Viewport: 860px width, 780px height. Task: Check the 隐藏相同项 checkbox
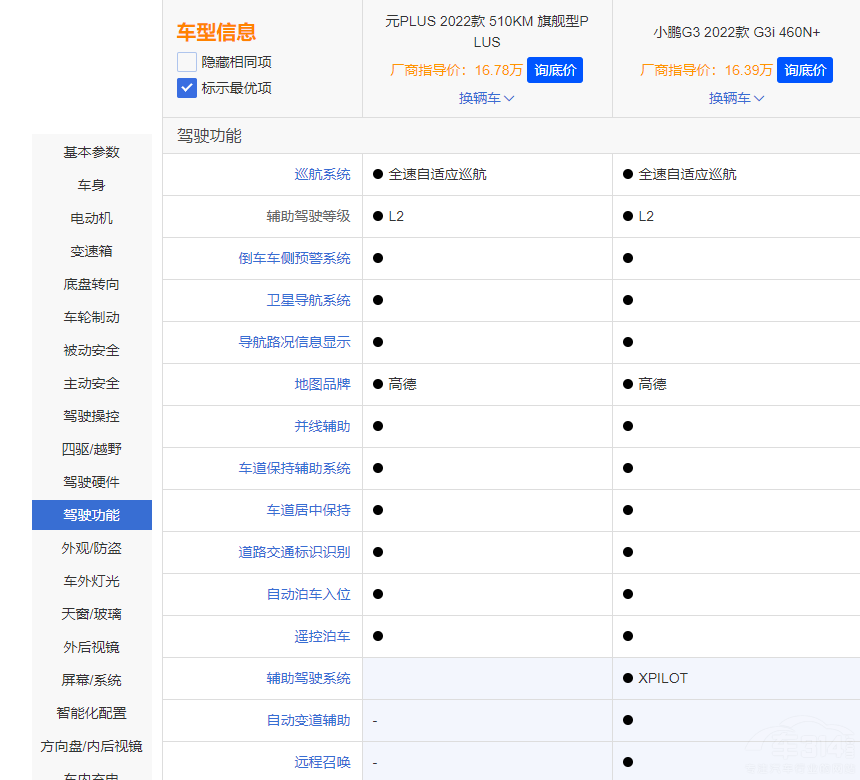(x=187, y=62)
